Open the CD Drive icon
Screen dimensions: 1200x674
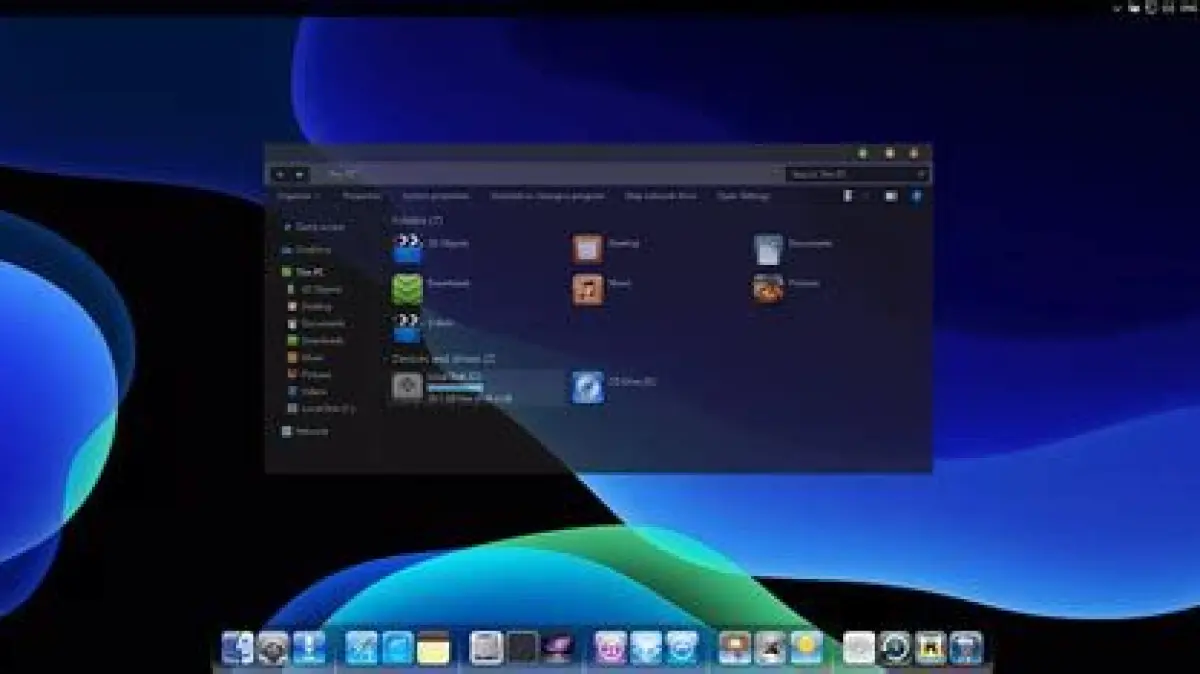click(x=588, y=387)
